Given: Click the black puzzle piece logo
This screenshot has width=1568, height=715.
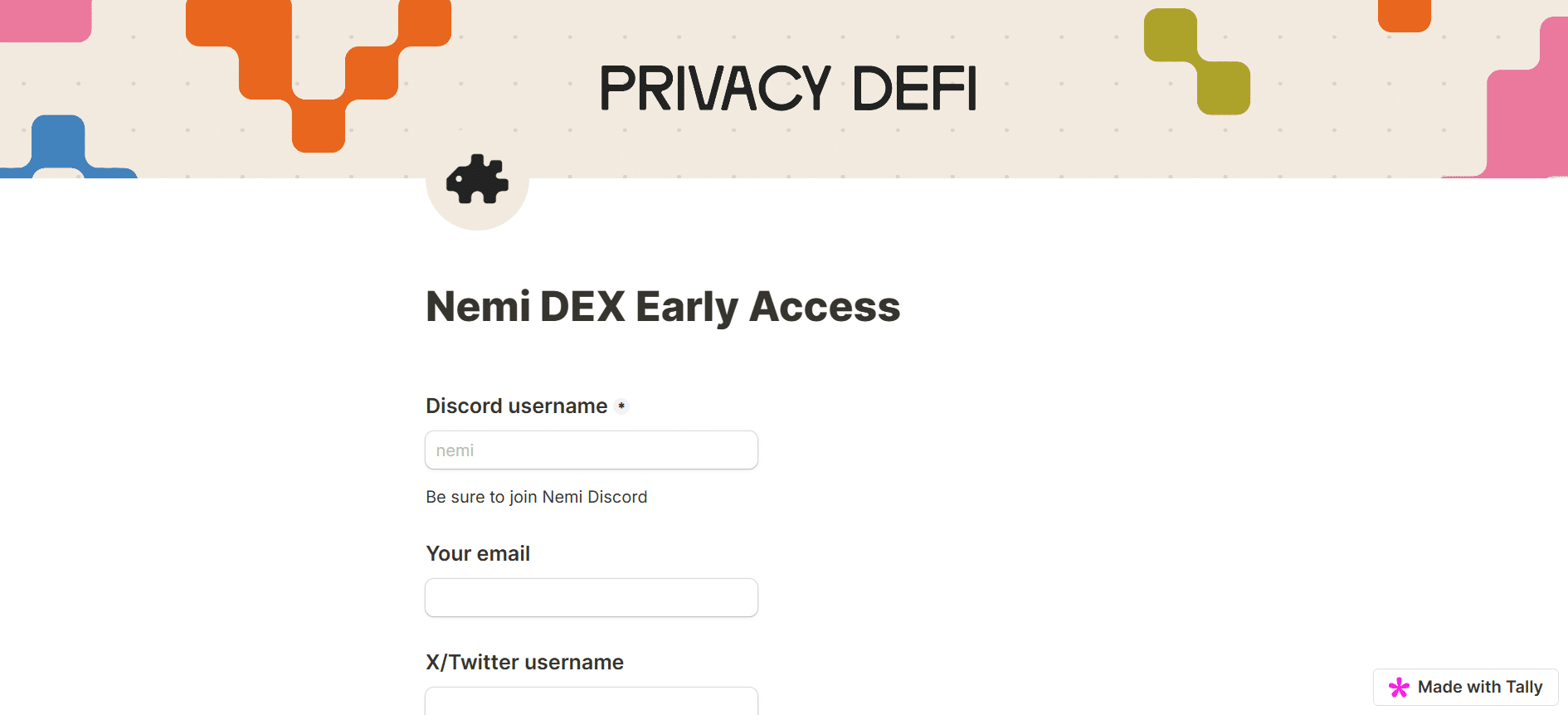Looking at the screenshot, I should pyautogui.click(x=477, y=179).
